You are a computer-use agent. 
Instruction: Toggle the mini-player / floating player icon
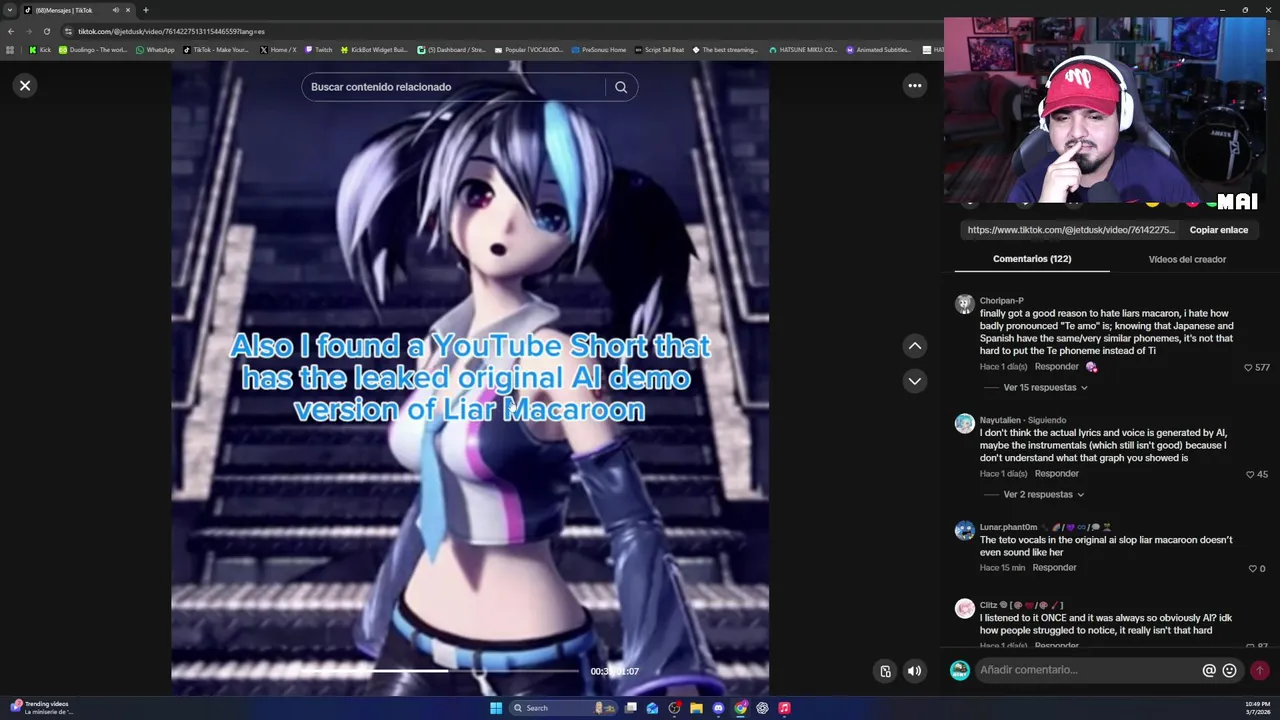tap(885, 671)
